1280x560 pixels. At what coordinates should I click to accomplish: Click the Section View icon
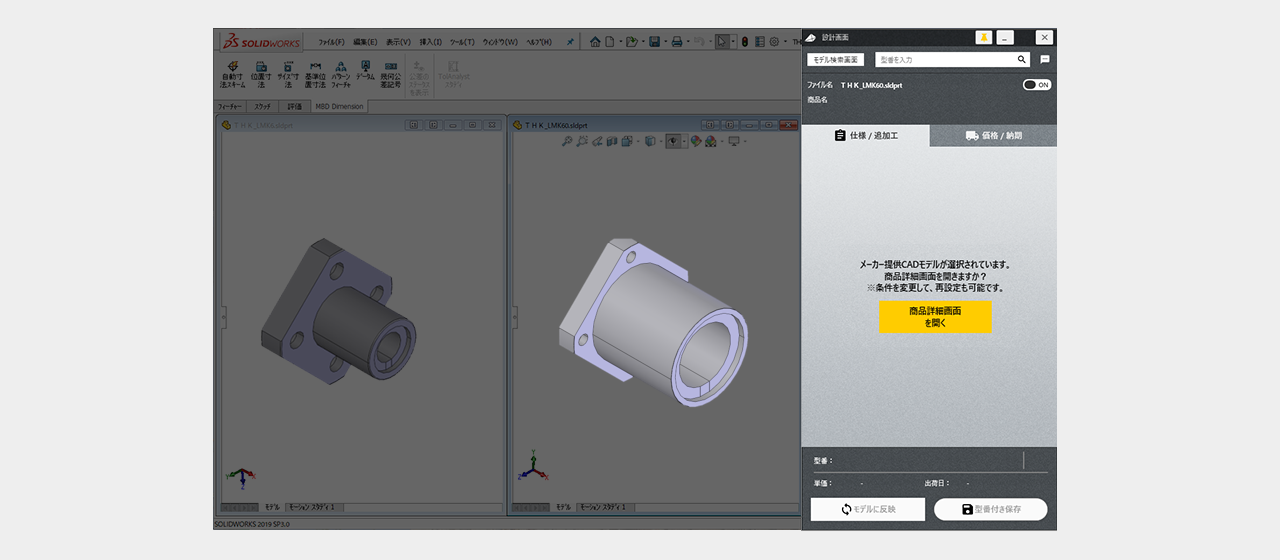point(611,142)
